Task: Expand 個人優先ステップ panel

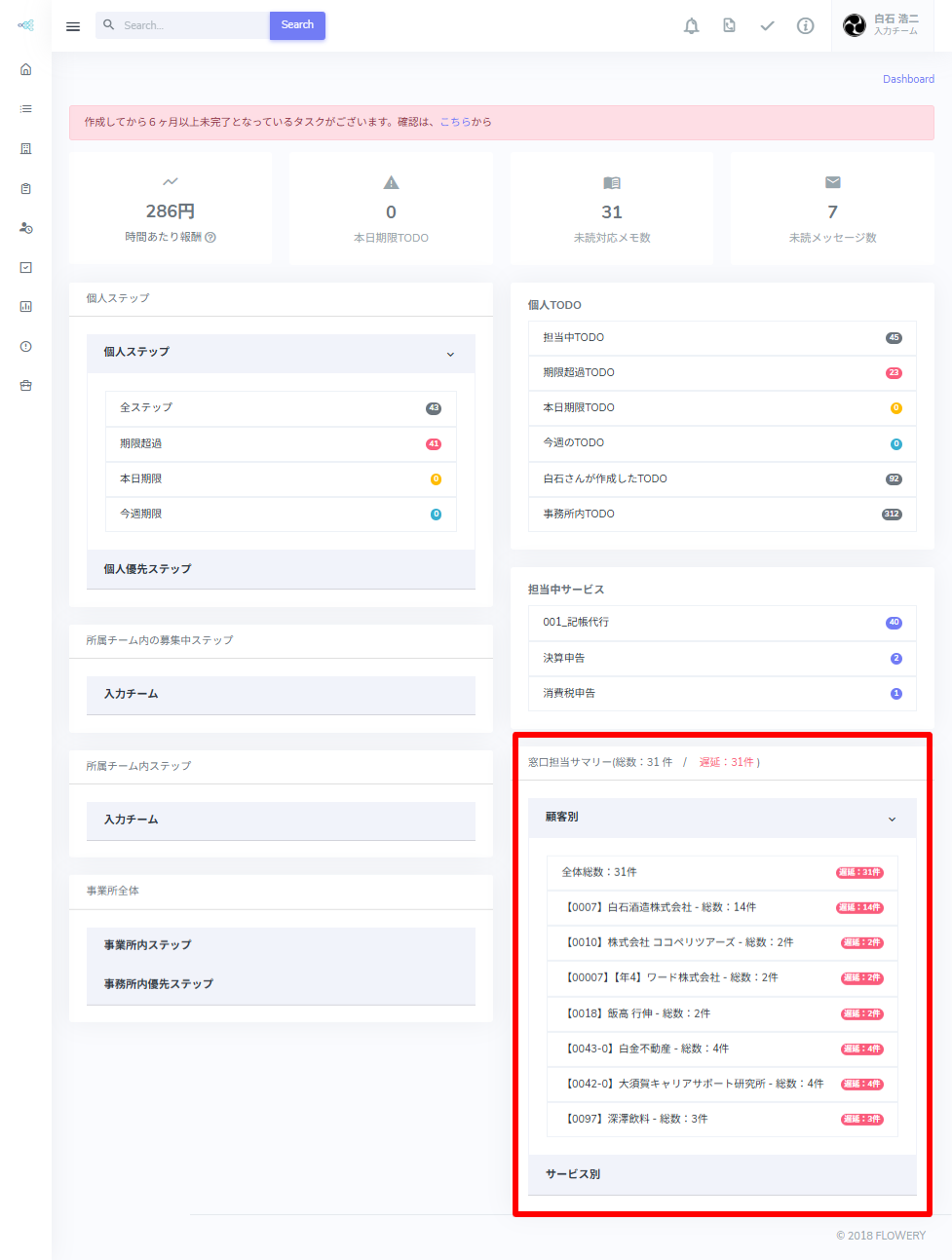Action: tap(281, 569)
